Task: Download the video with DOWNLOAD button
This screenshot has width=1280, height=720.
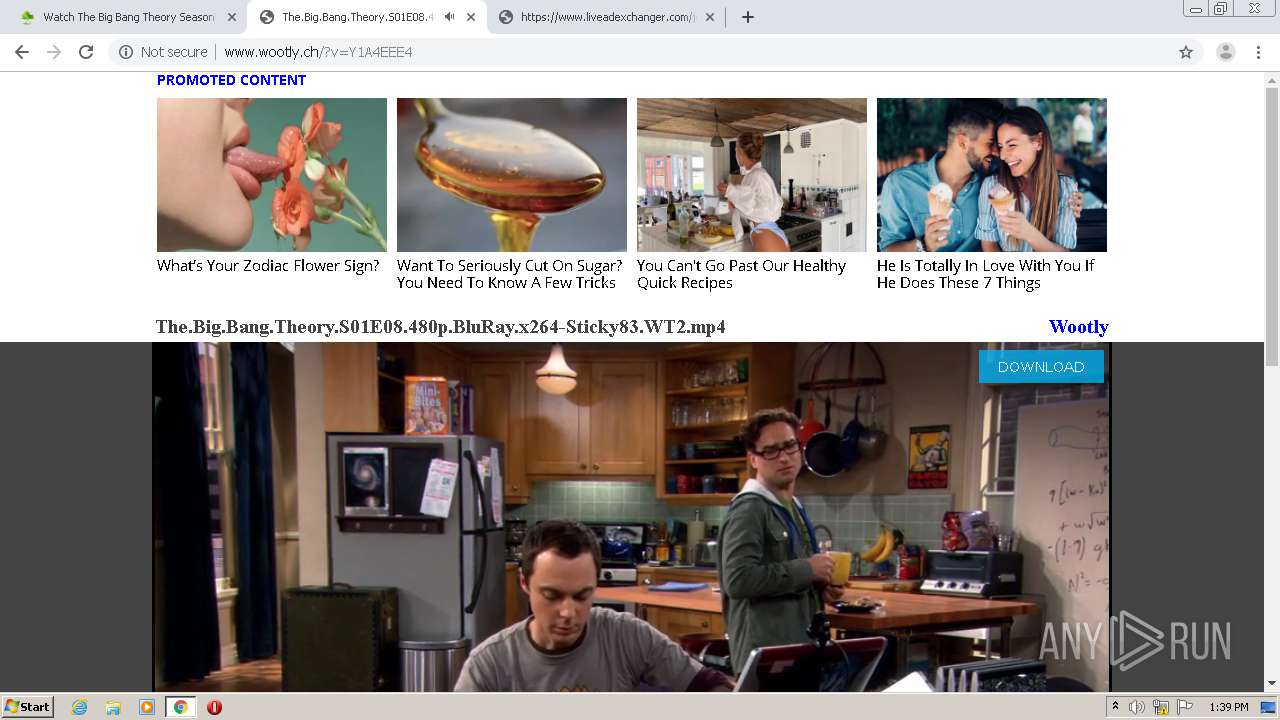Action: (x=1041, y=367)
